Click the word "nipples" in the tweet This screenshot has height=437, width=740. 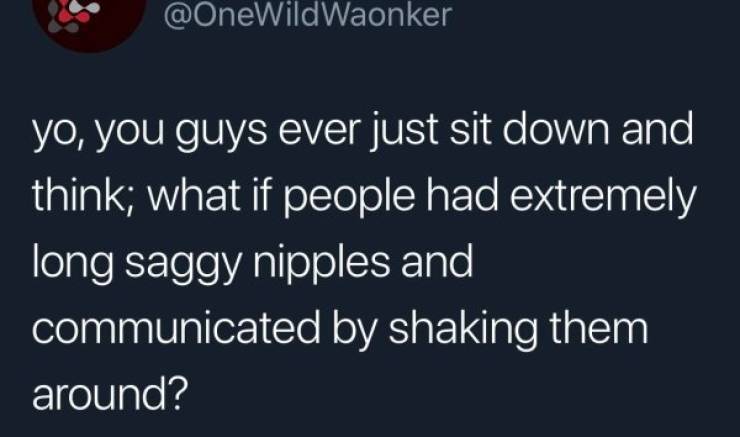[x=321, y=263]
